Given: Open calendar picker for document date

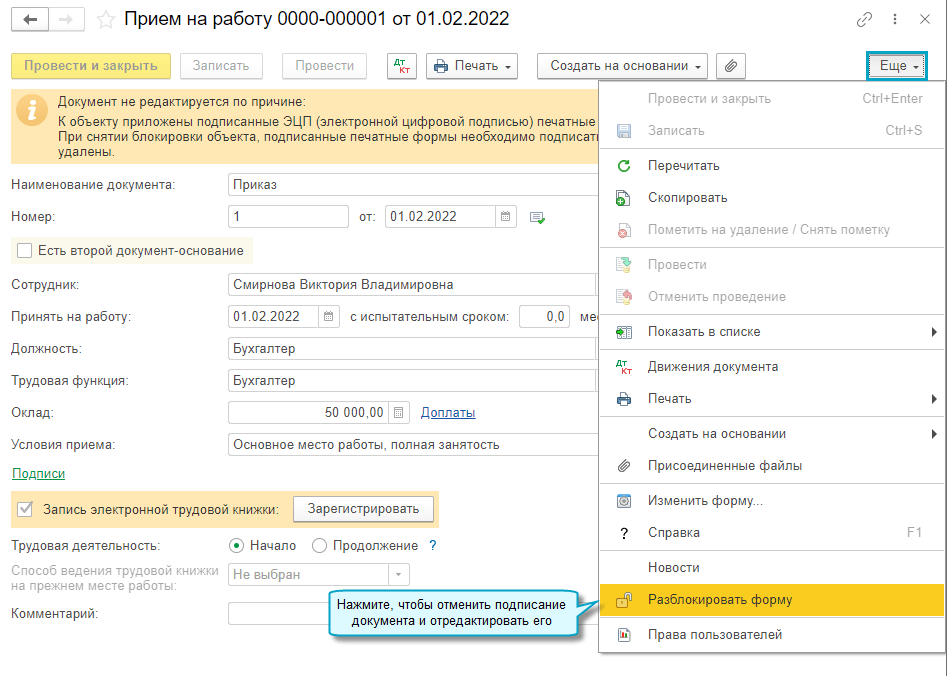Looking at the screenshot, I should click(506, 216).
